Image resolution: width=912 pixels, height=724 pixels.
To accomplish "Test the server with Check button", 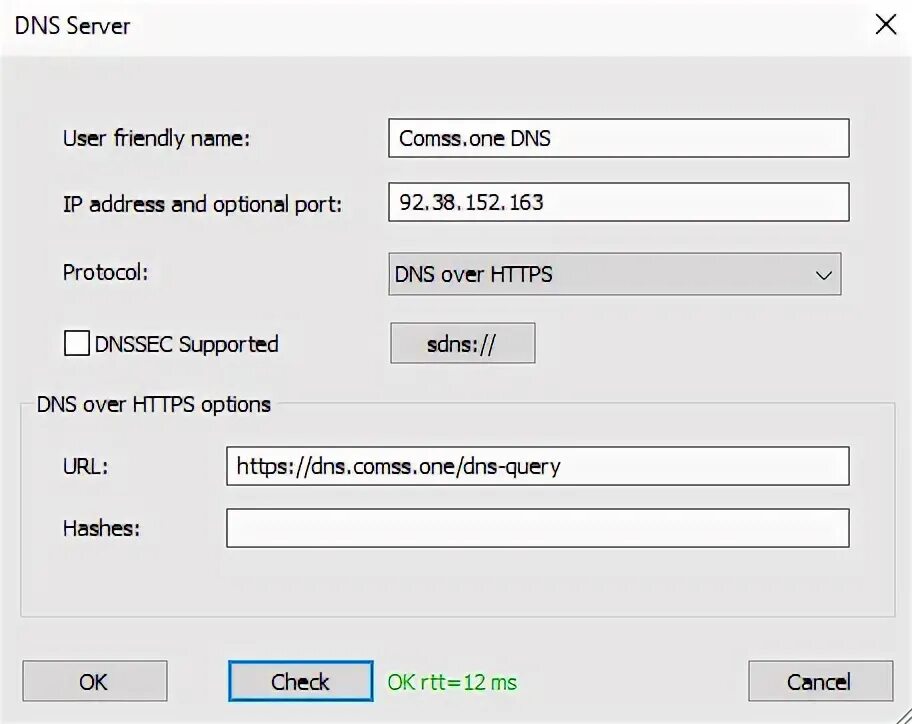I will click(x=301, y=681).
